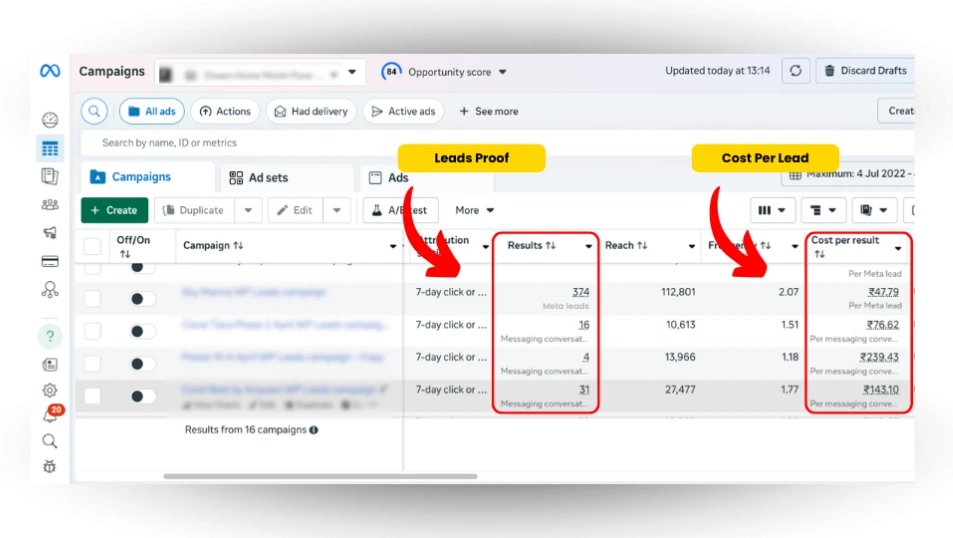Open the ad account selector dropdown
The width and height of the screenshot is (953, 538).
260,73
